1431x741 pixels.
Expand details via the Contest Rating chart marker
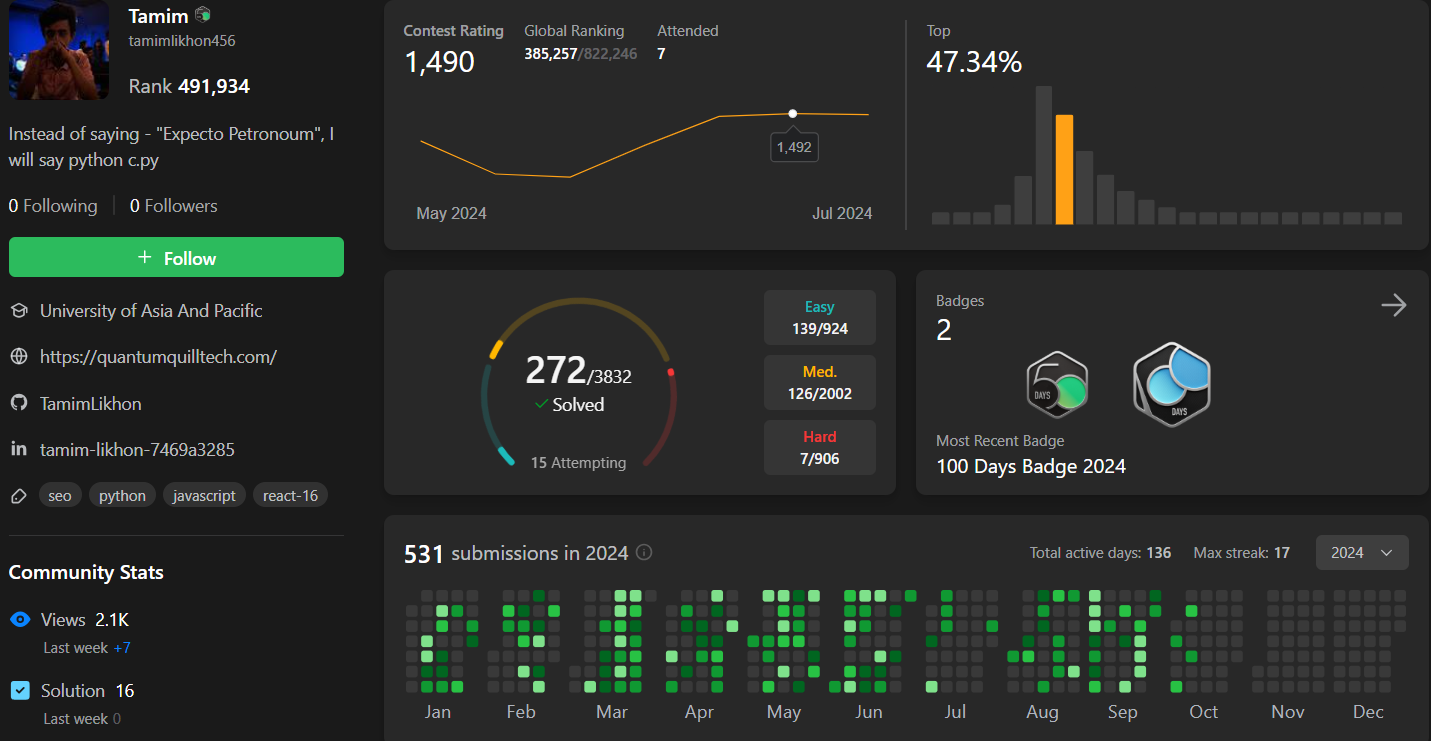tap(793, 113)
